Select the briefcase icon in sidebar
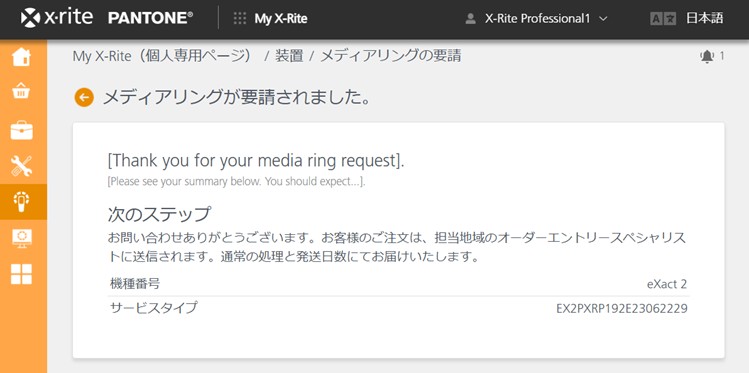749x373 pixels. [x=21, y=130]
